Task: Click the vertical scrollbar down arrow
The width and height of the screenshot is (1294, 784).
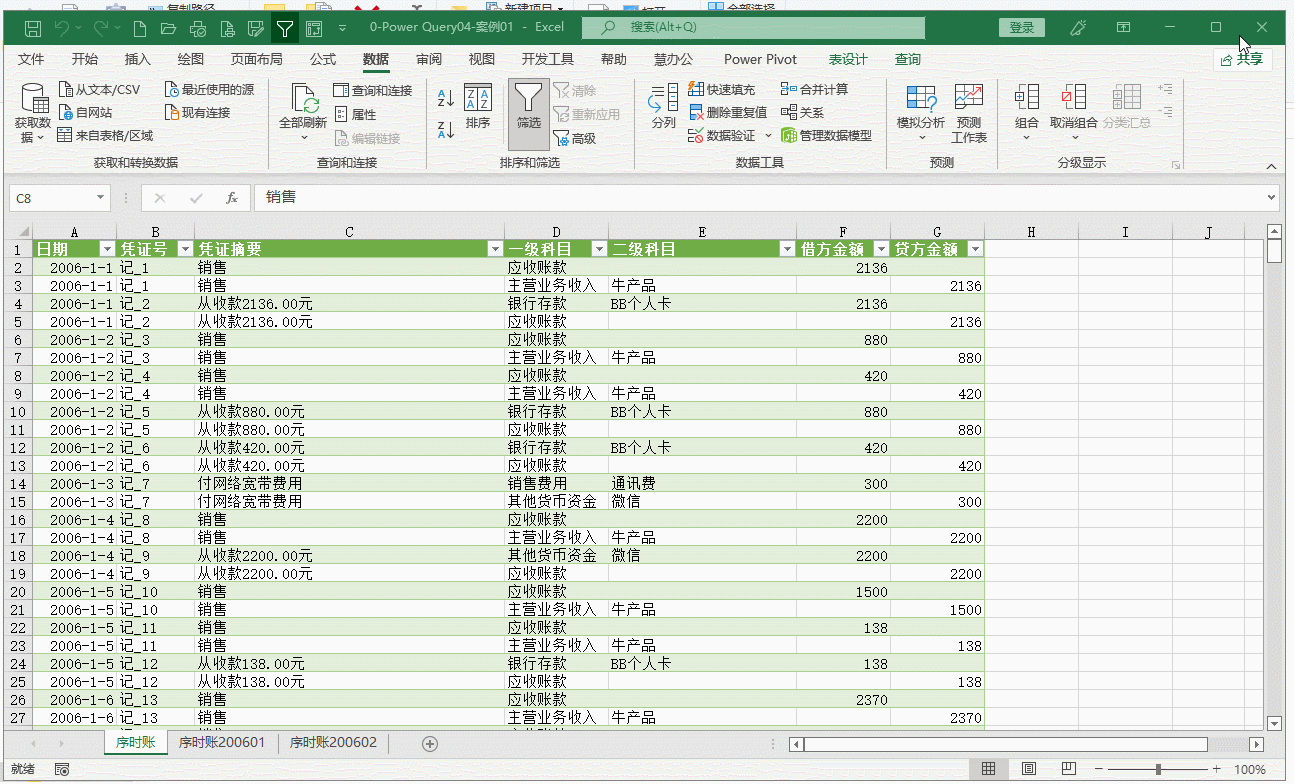Action: tap(1274, 723)
